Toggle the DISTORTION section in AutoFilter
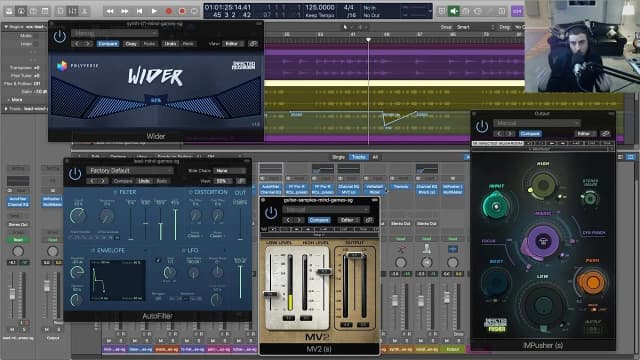The image size is (640, 360). coord(190,192)
